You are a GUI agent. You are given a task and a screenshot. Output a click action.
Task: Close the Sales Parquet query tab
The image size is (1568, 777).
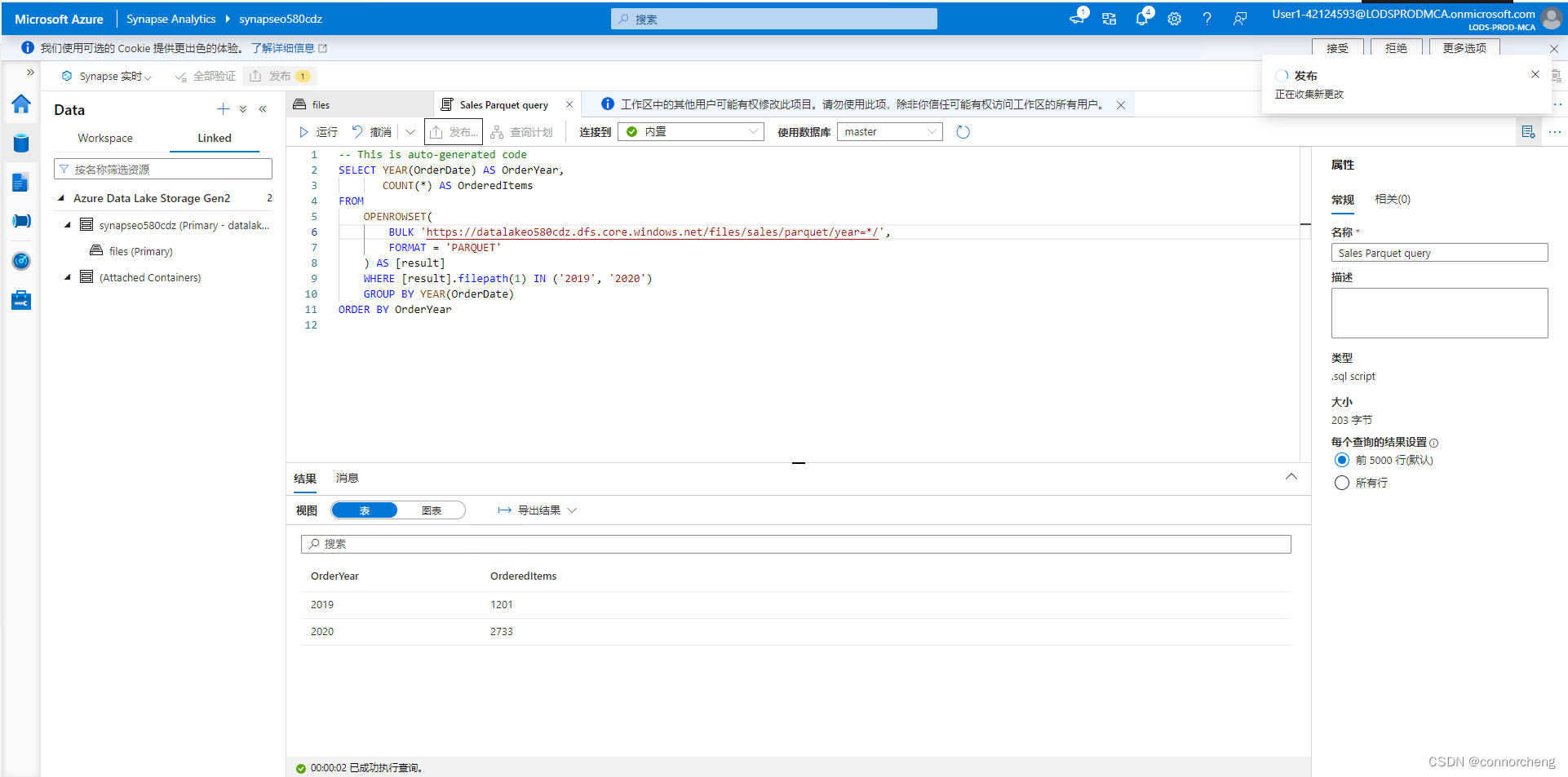569,104
